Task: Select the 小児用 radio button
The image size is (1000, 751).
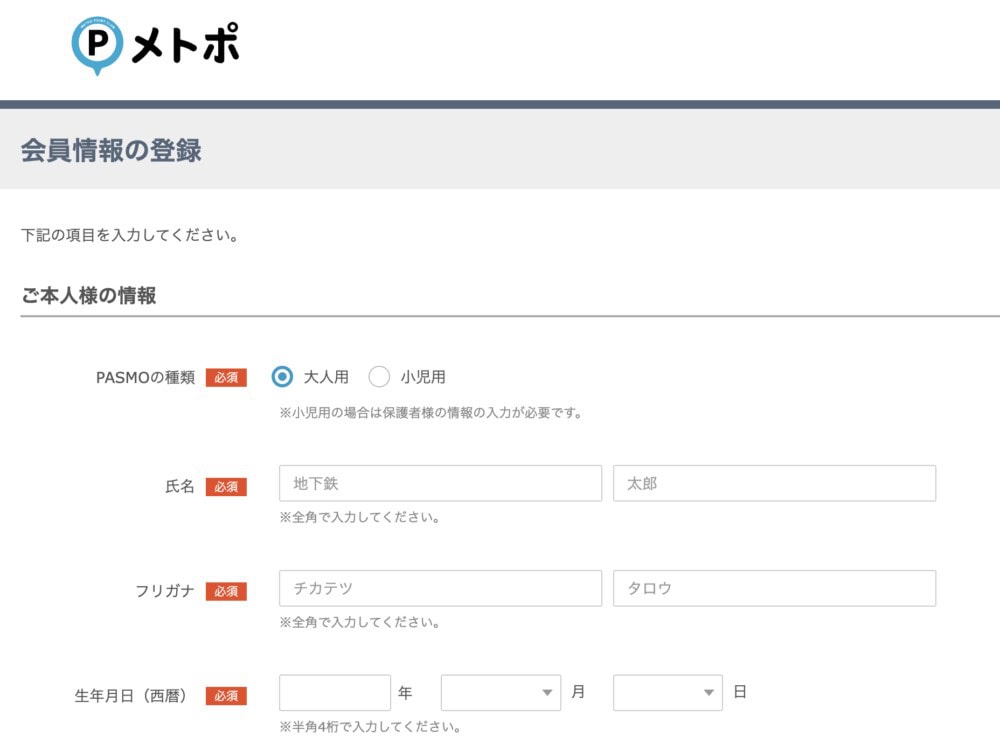Action: point(379,377)
